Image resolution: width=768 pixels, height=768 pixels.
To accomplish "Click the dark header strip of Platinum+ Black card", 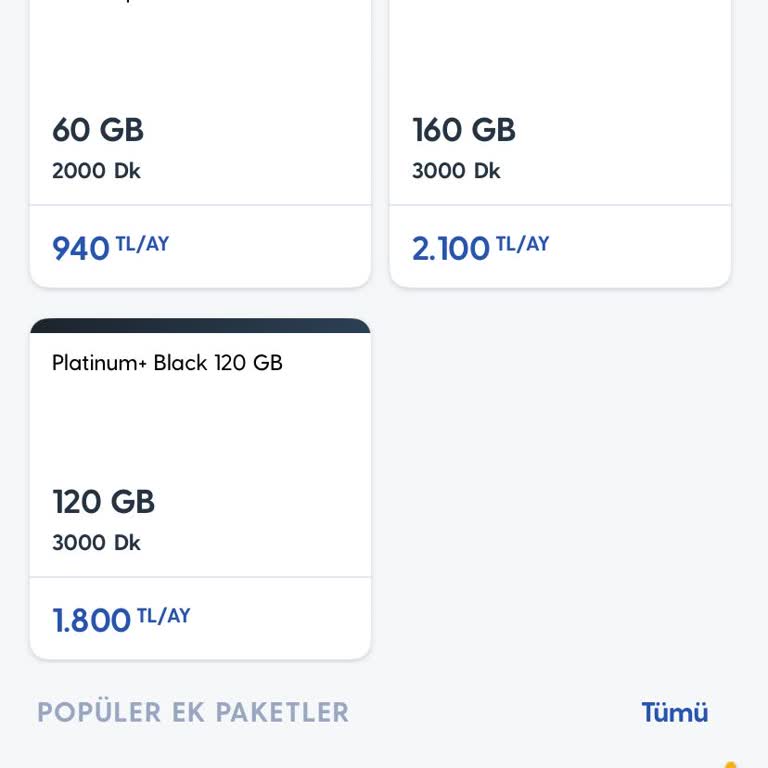I will (x=200, y=326).
